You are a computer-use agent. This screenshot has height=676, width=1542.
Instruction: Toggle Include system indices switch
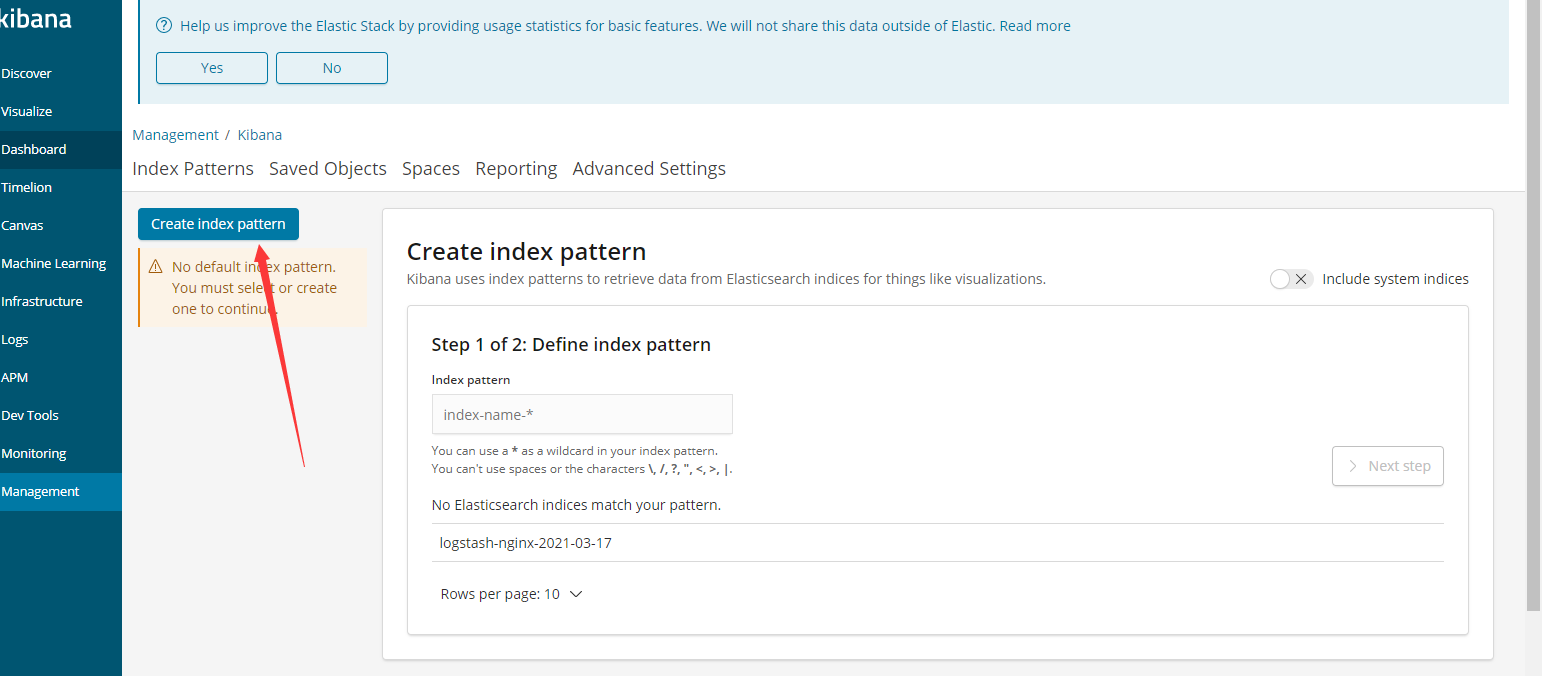[x=1291, y=279]
